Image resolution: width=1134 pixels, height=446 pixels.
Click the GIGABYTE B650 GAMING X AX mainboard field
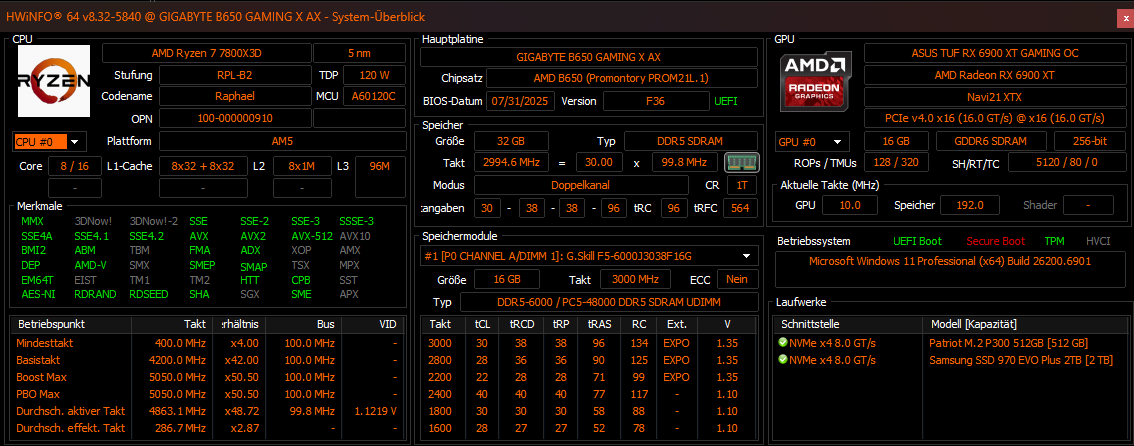tap(588, 56)
